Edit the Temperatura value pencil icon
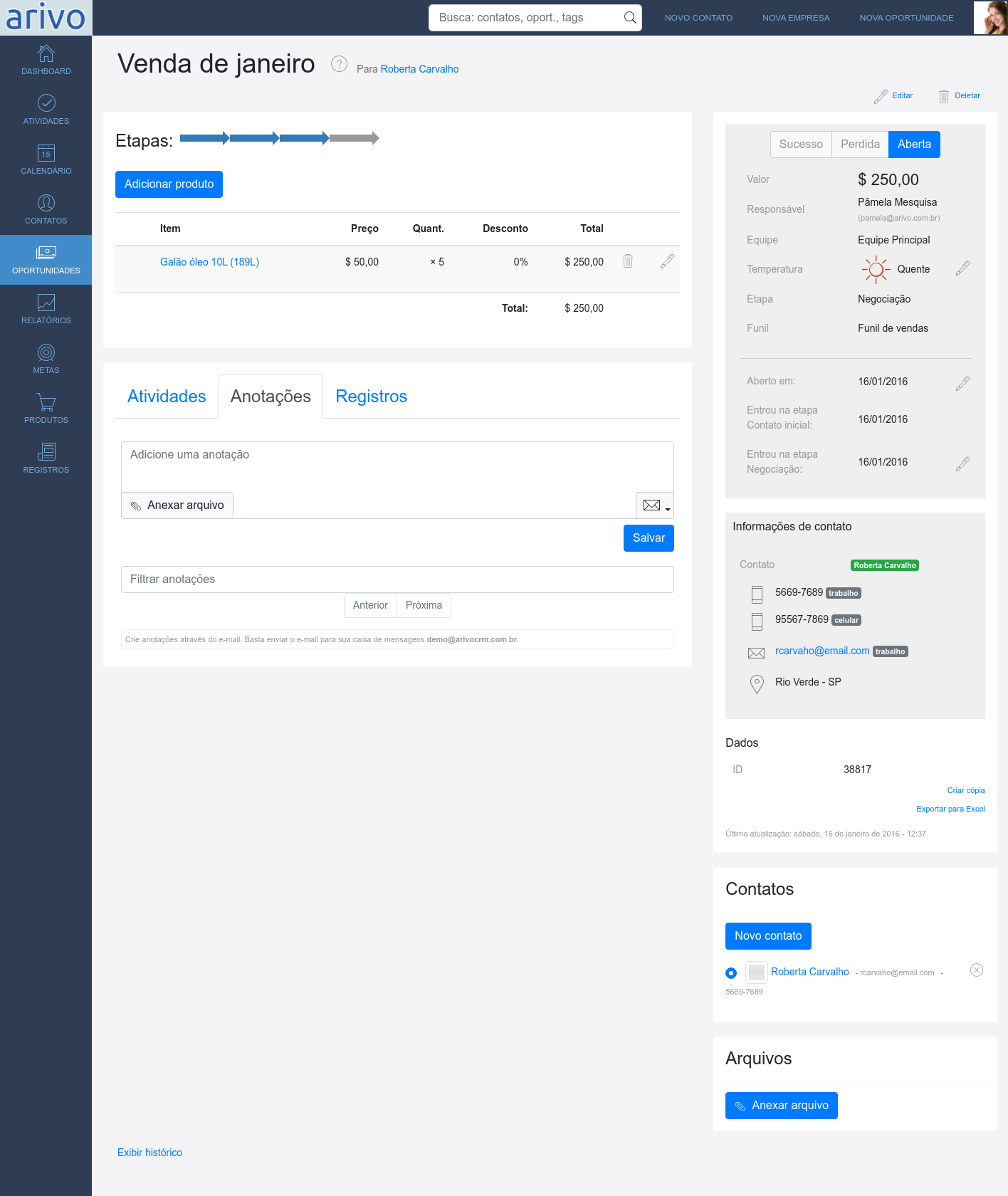This screenshot has height=1196, width=1008. click(962, 268)
